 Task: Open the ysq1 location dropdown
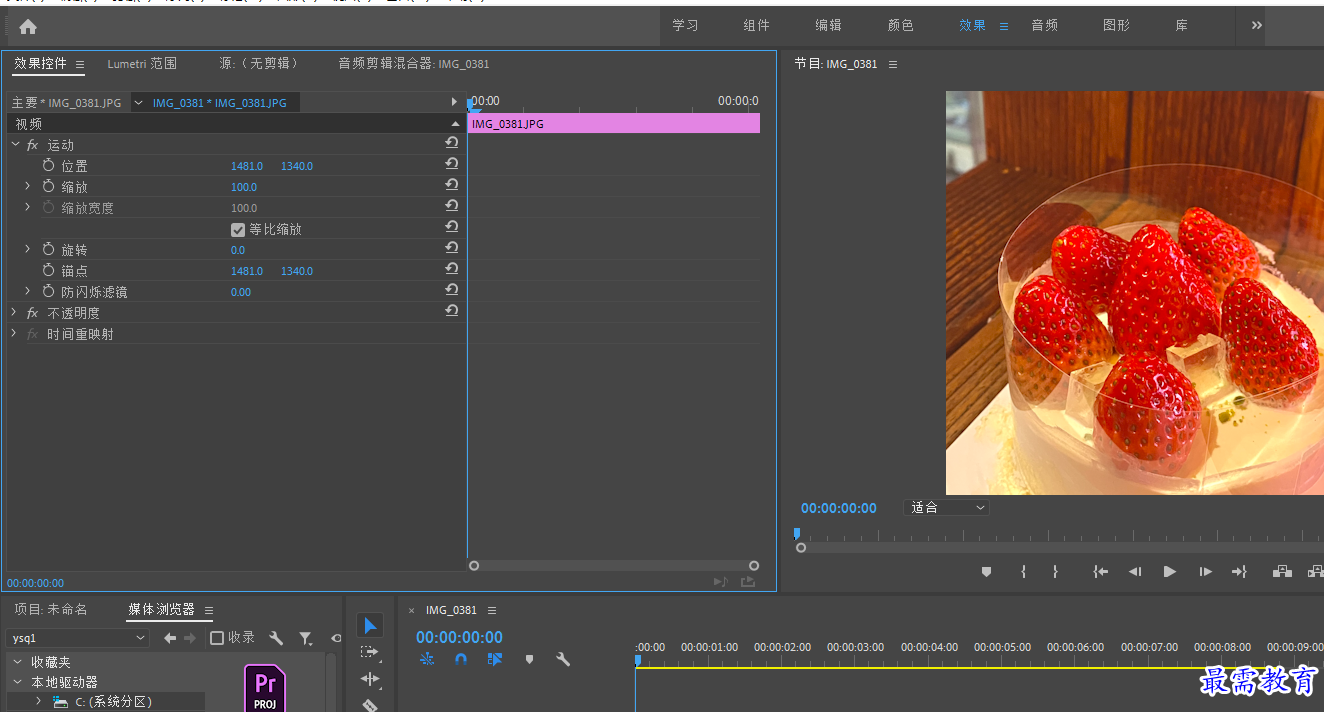78,638
